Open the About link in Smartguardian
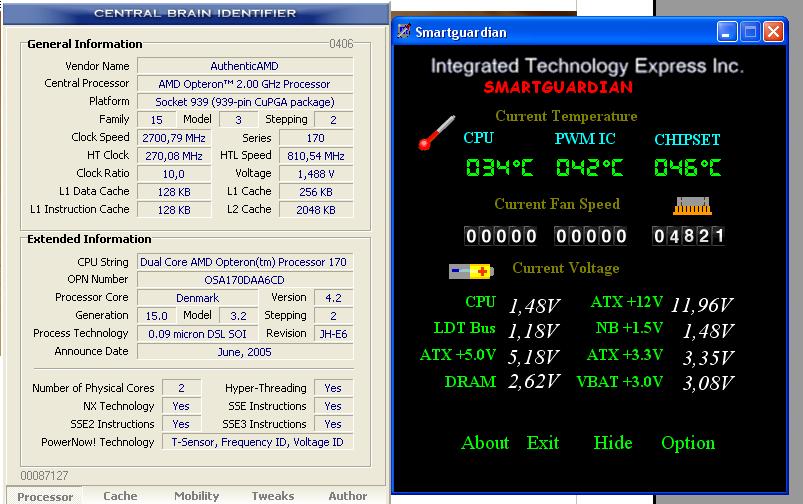This screenshot has height=504, width=803. tap(485, 443)
